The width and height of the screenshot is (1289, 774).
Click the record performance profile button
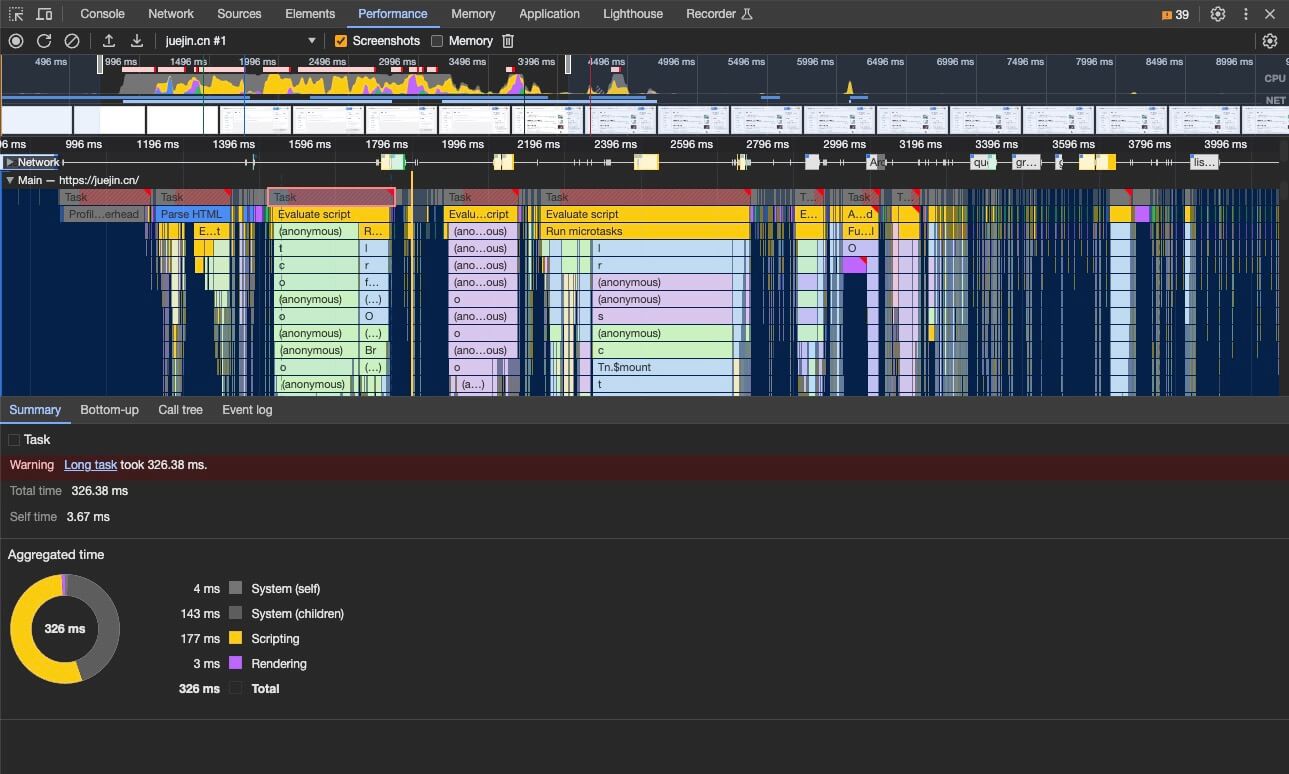(16, 41)
